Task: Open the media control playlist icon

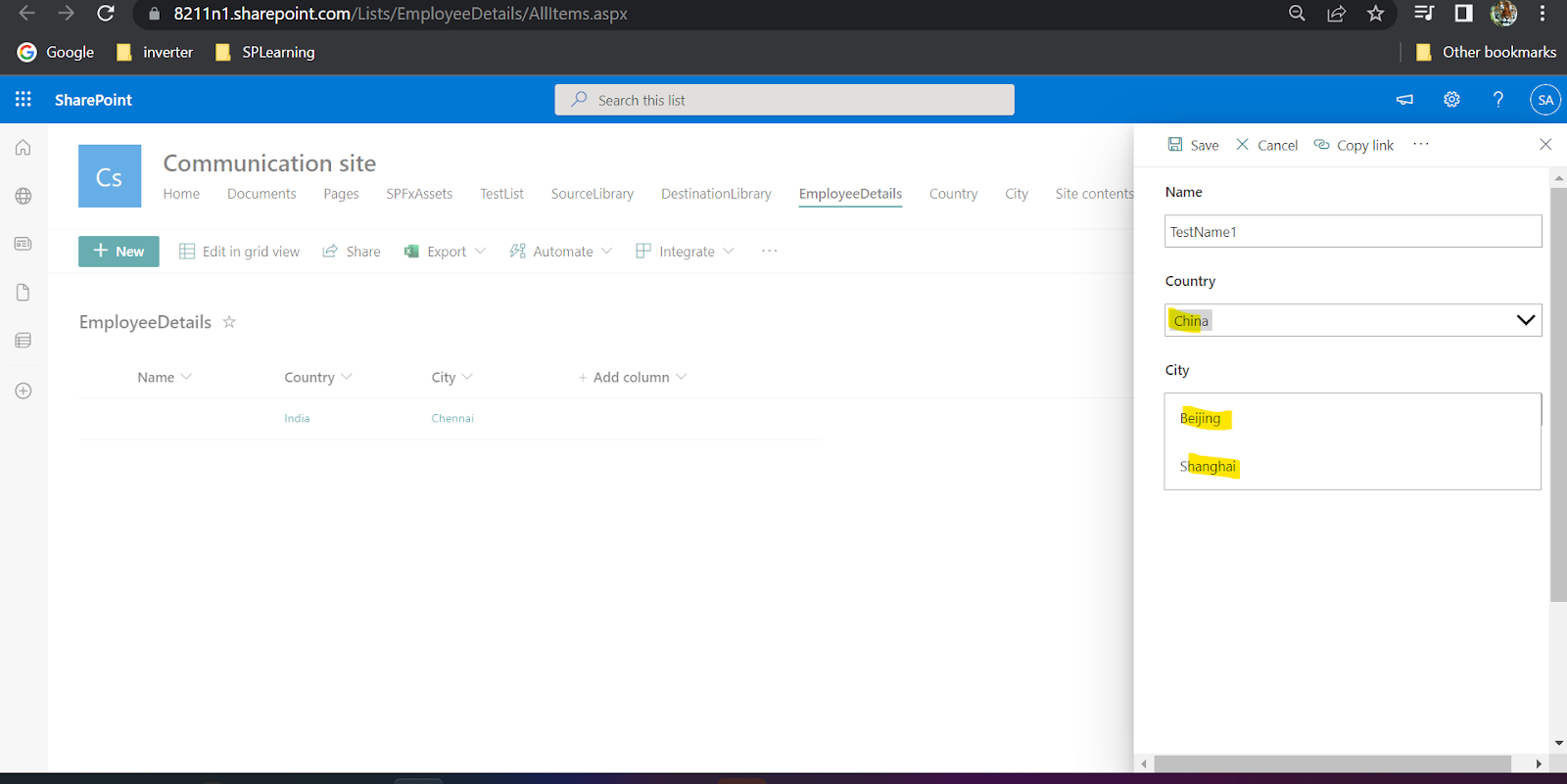Action: 1424,14
